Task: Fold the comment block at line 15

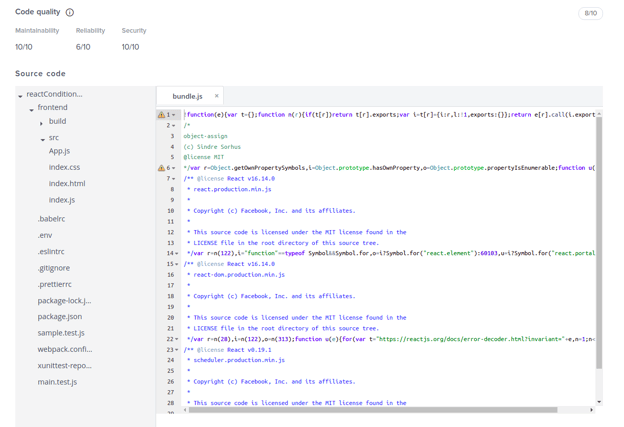Action: tap(176, 264)
